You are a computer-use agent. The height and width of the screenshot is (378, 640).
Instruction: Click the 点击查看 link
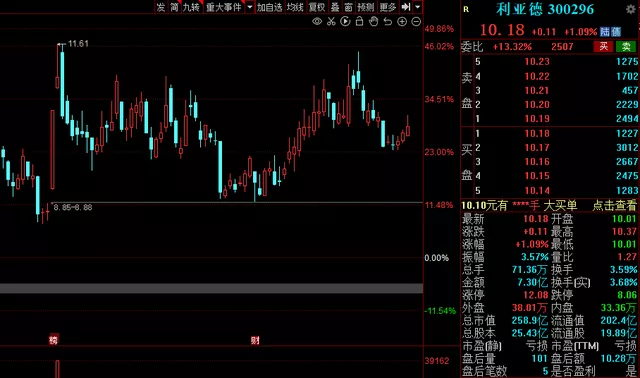point(614,205)
